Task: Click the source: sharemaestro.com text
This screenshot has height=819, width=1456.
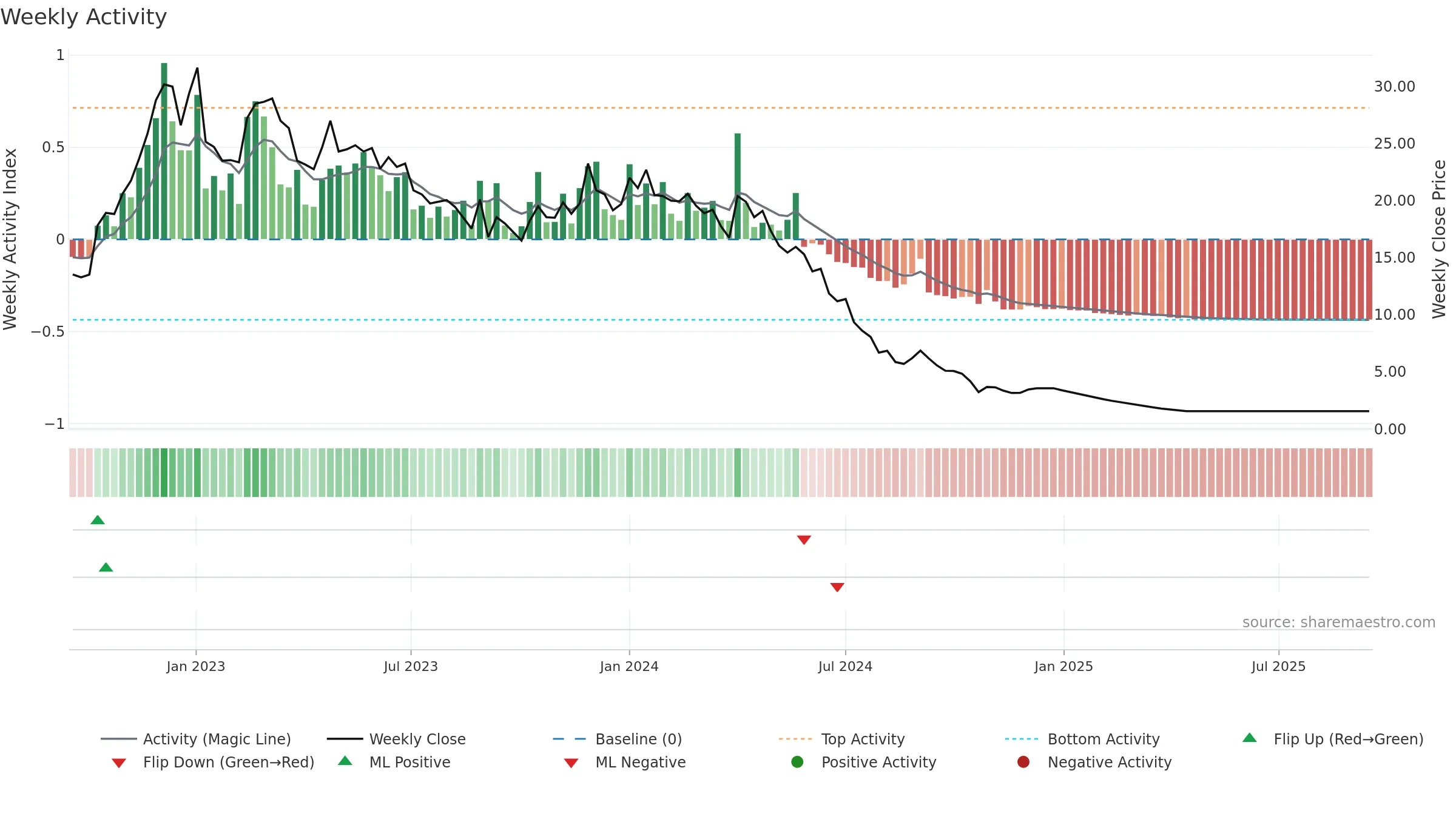Action: [1339, 622]
